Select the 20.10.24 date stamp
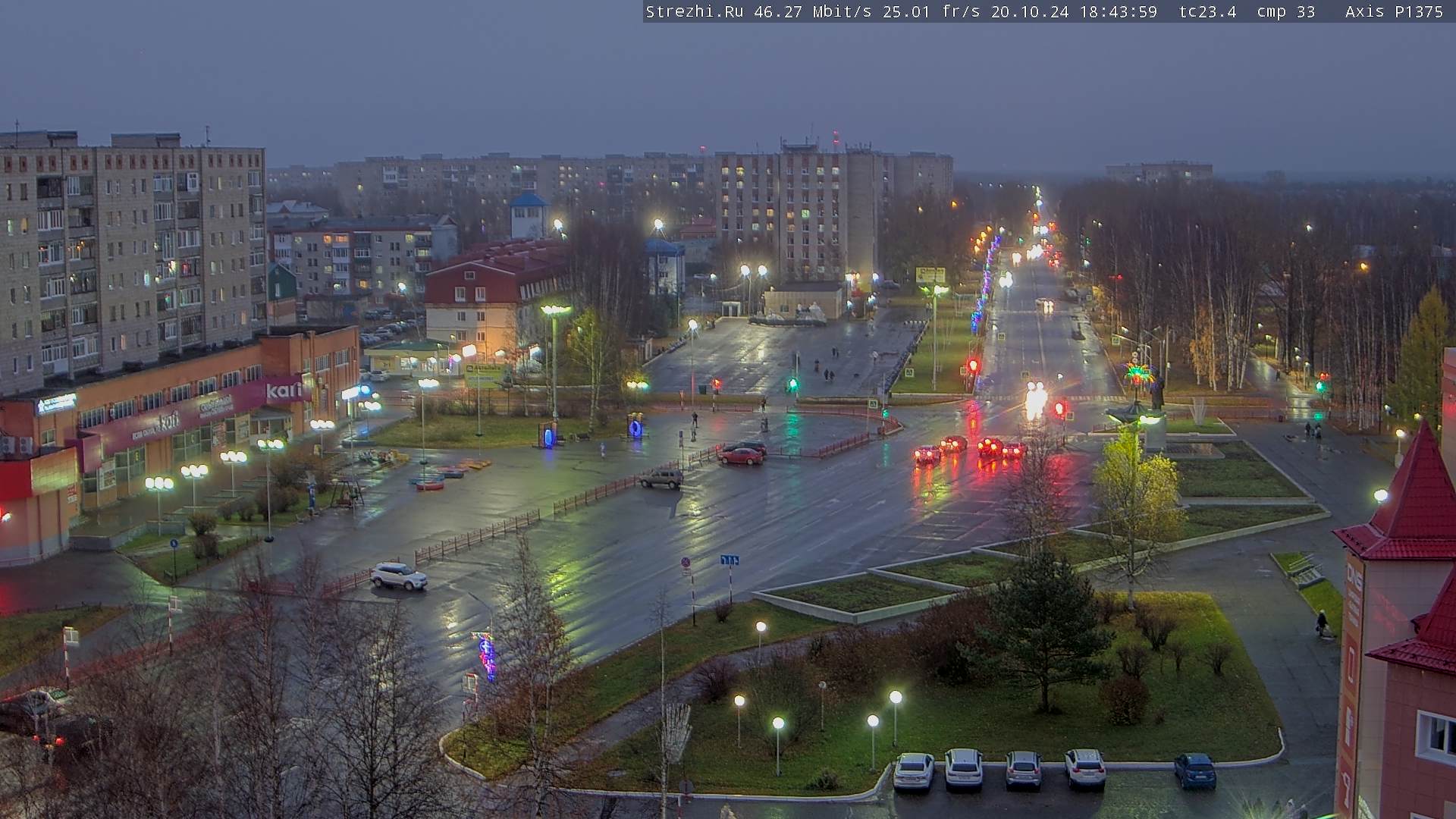This screenshot has width=1456, height=819. (x=1028, y=12)
